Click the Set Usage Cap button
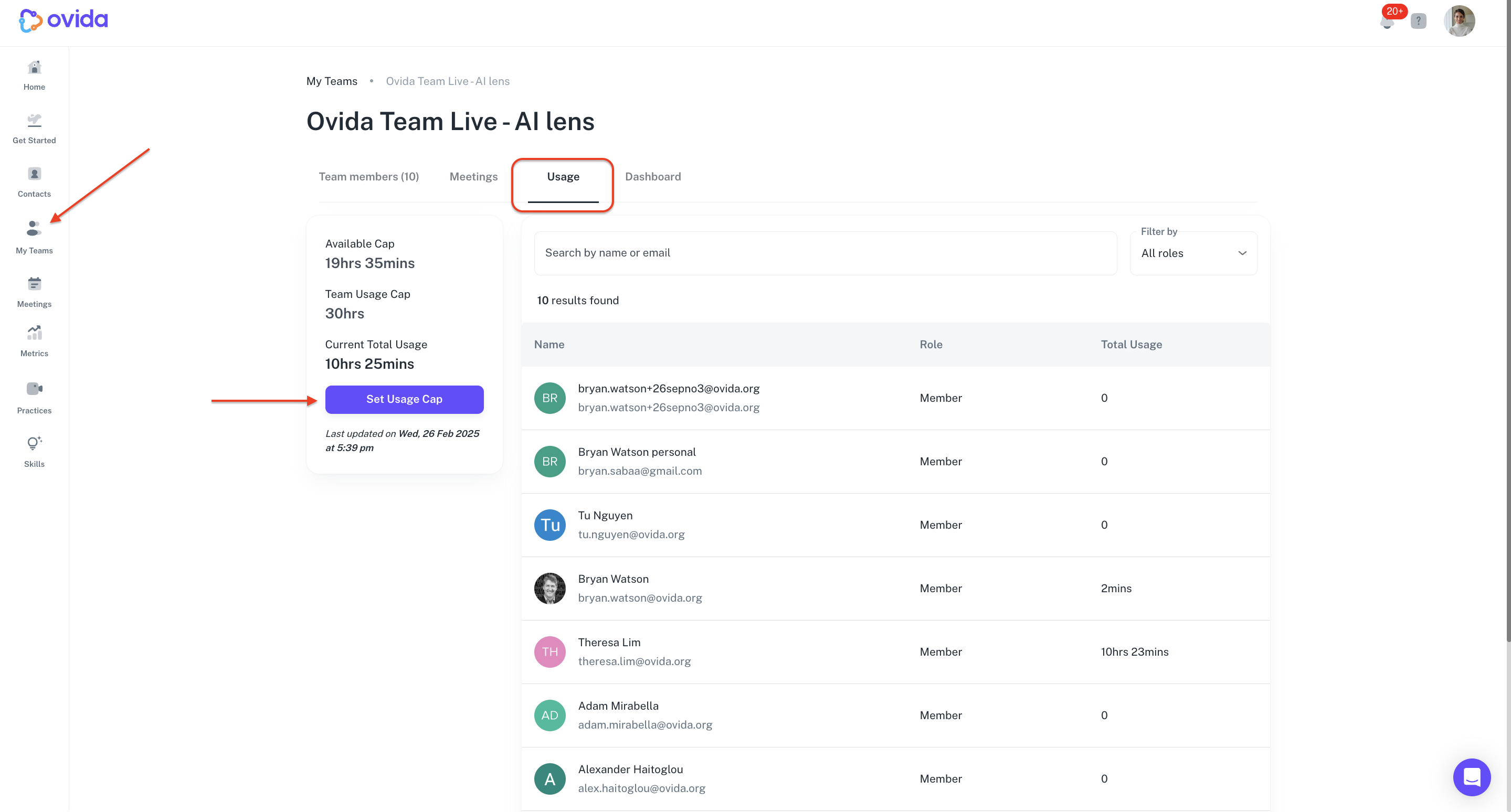1511x812 pixels. [x=404, y=399]
